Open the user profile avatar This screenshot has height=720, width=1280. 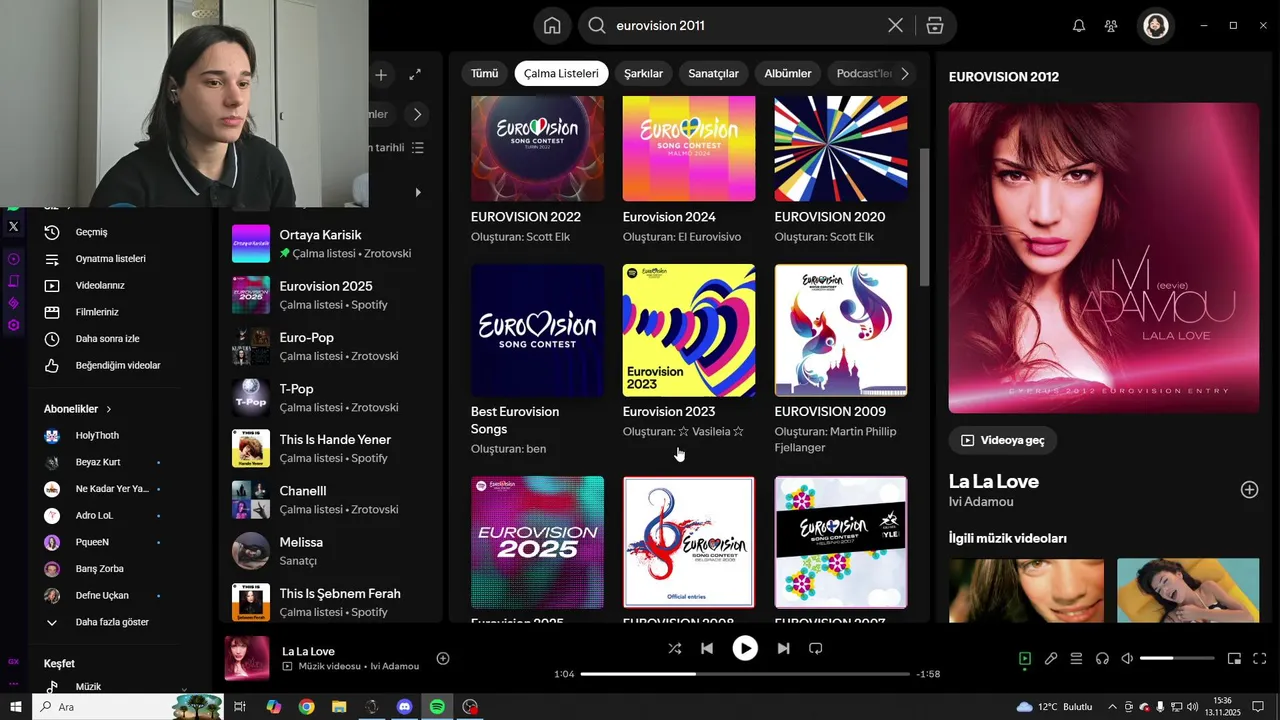pyautogui.click(x=1156, y=26)
